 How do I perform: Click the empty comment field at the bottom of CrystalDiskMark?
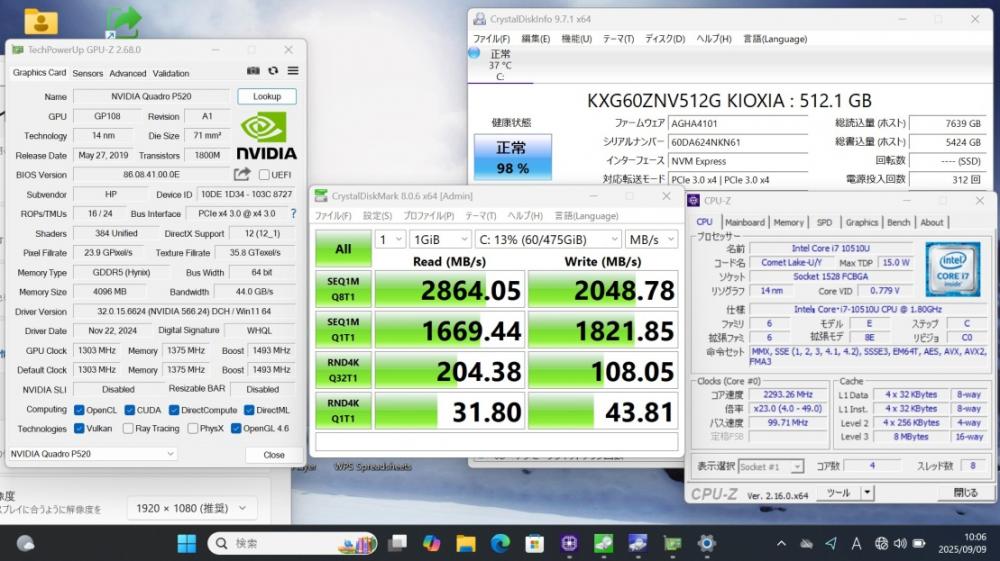(496, 441)
